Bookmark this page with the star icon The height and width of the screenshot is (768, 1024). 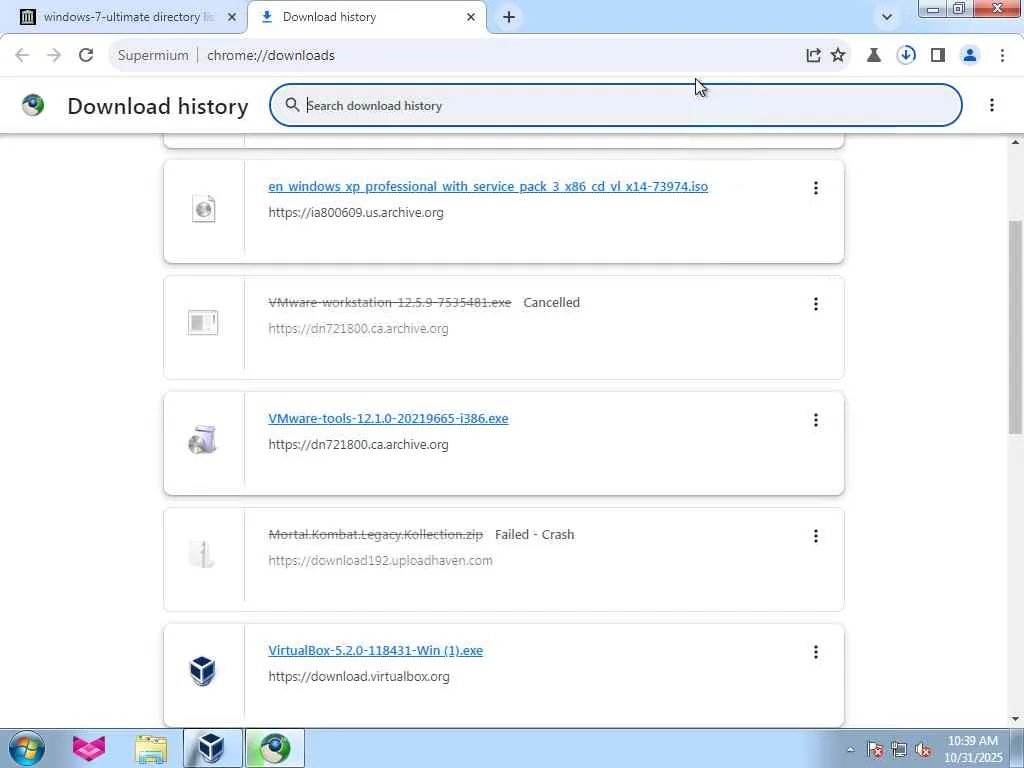838,56
